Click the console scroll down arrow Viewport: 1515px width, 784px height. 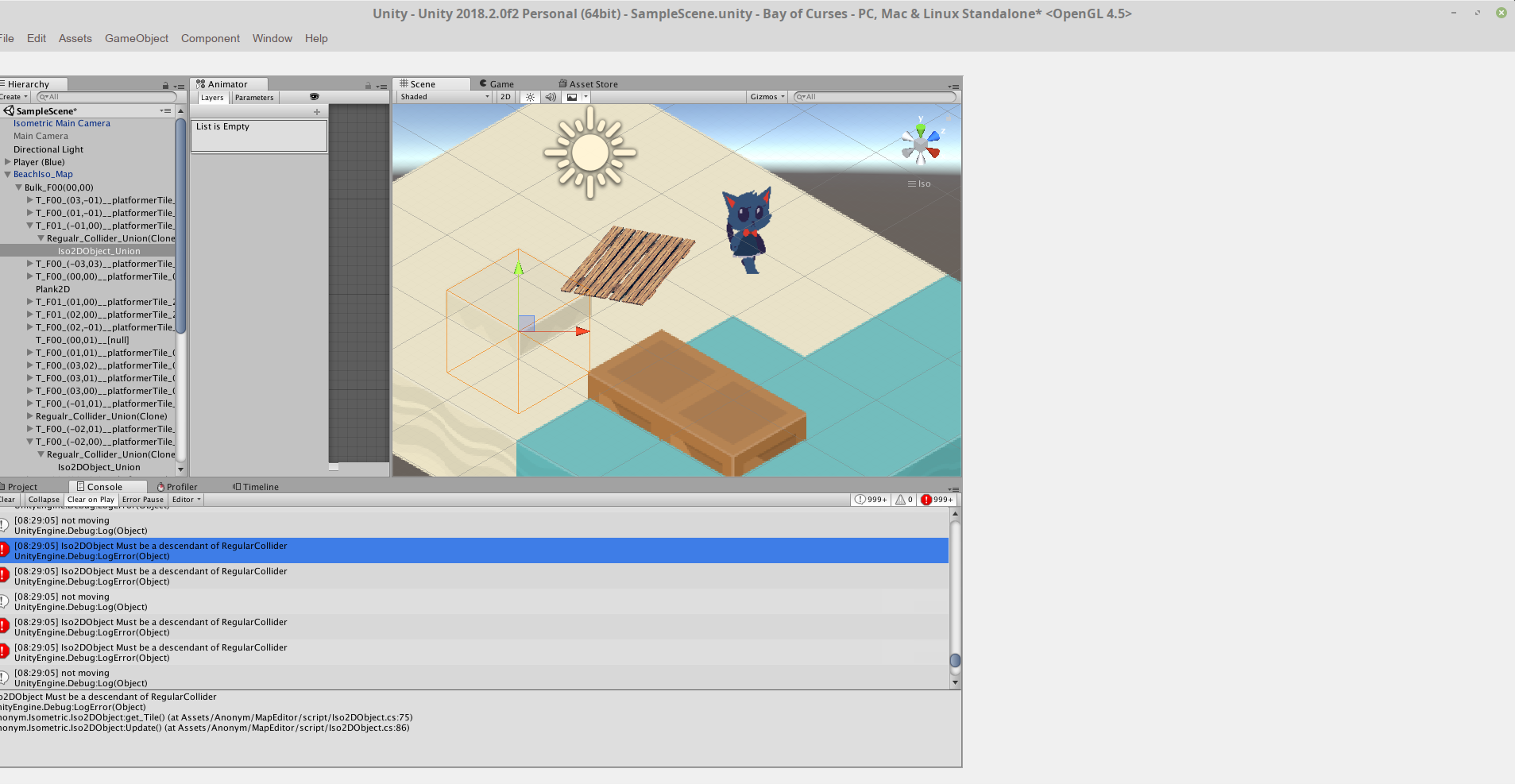[956, 682]
